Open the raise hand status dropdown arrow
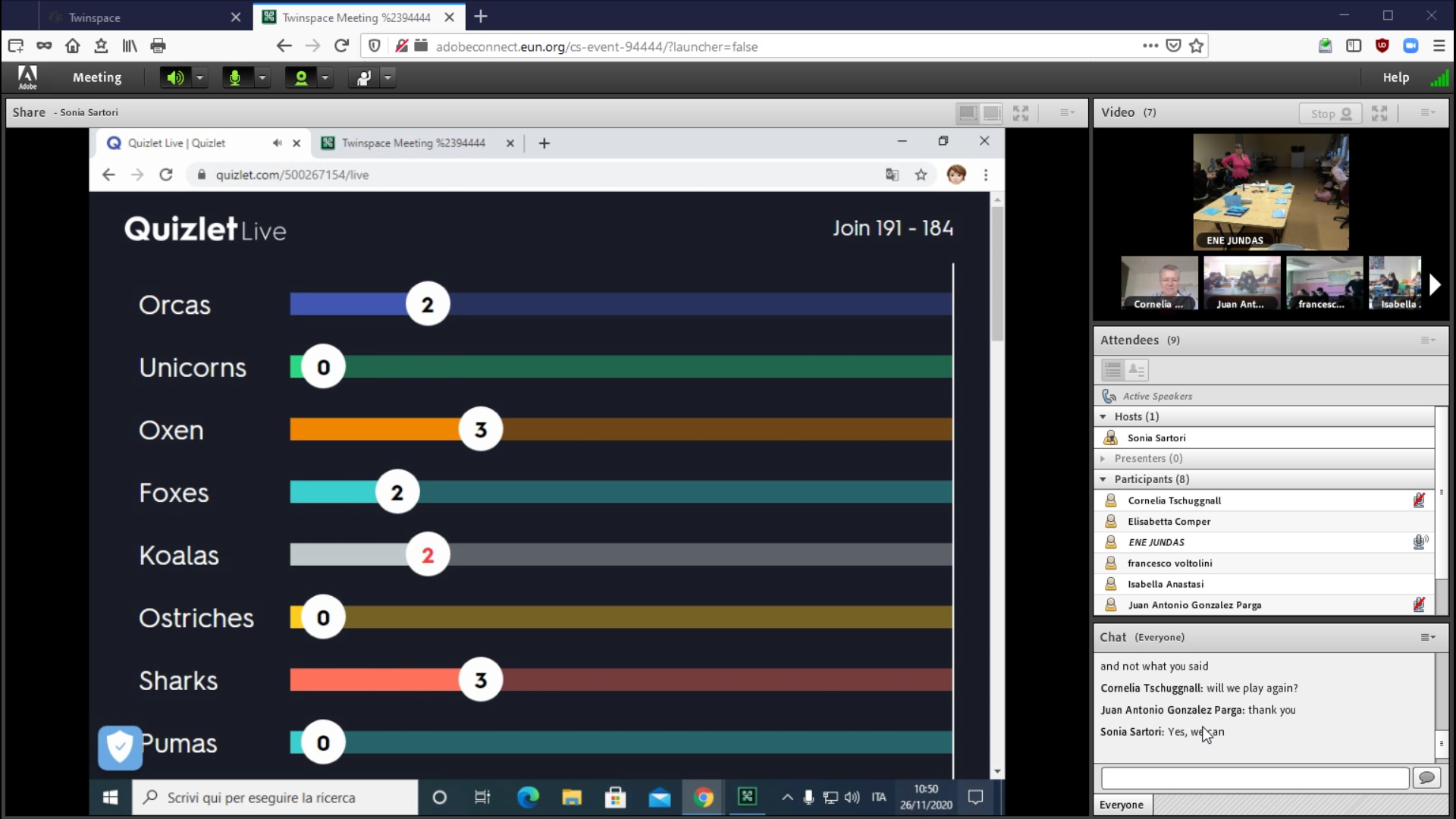Viewport: 1456px width, 819px height. click(x=388, y=77)
